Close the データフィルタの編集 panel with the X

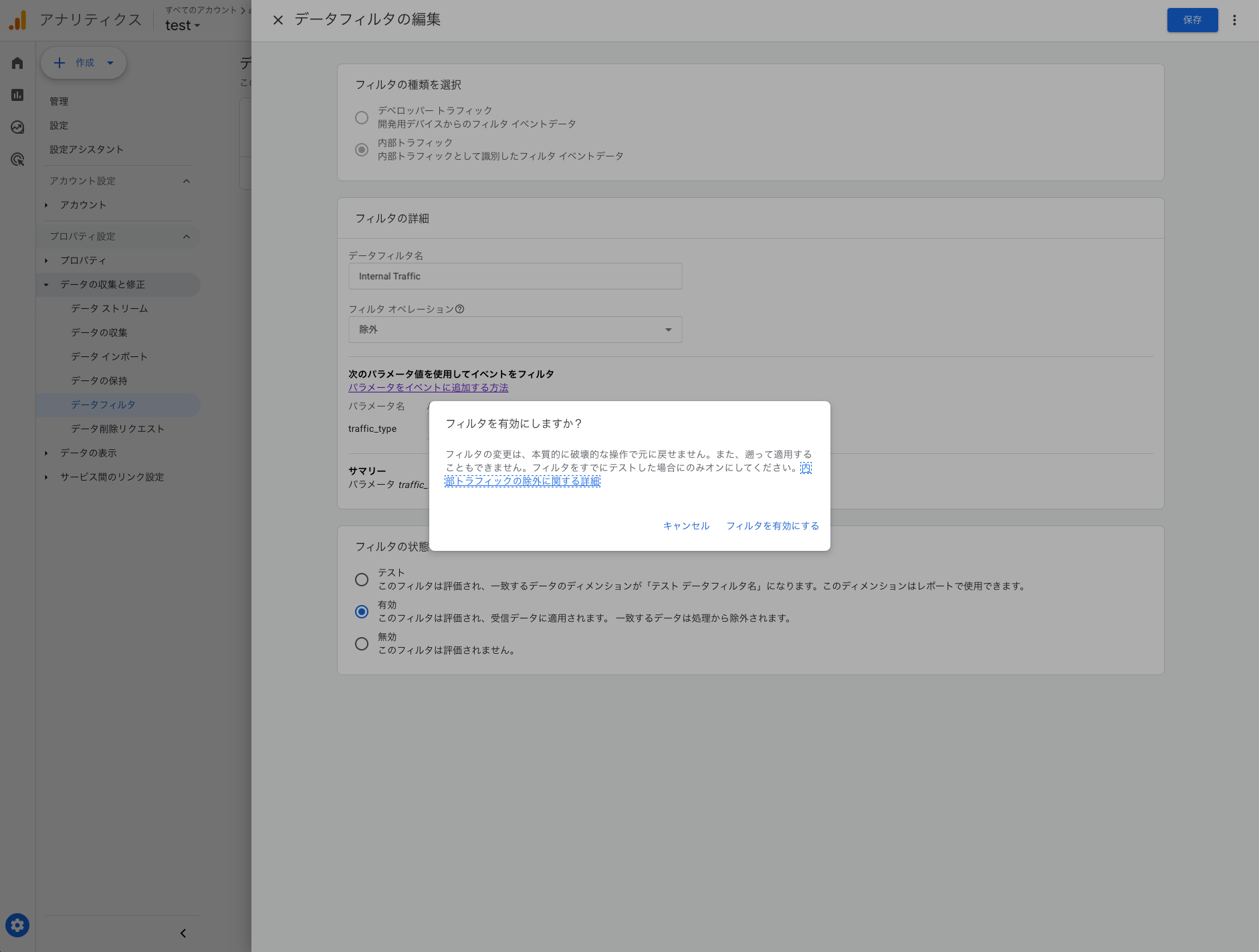click(x=278, y=20)
